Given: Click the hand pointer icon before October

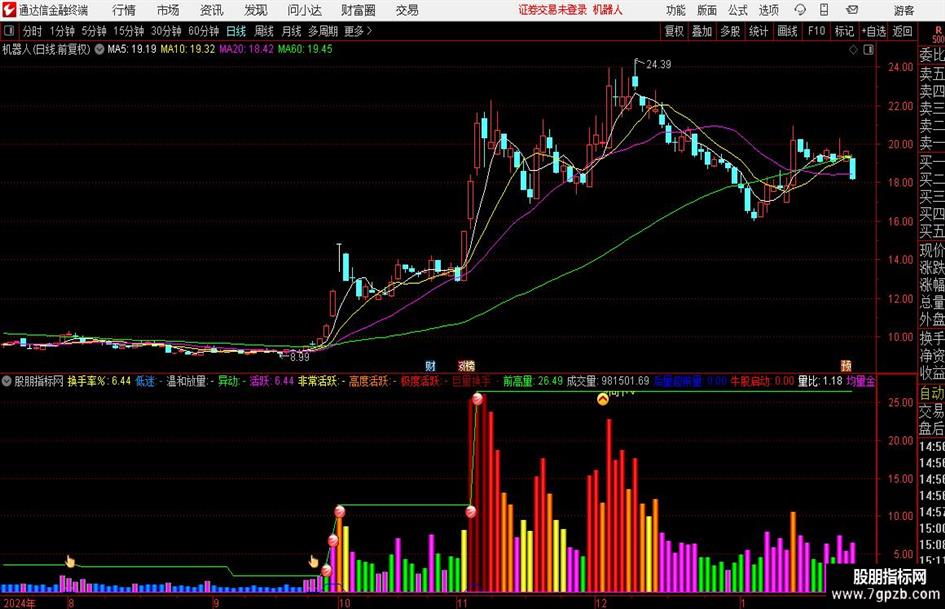Looking at the screenshot, I should tap(313, 561).
